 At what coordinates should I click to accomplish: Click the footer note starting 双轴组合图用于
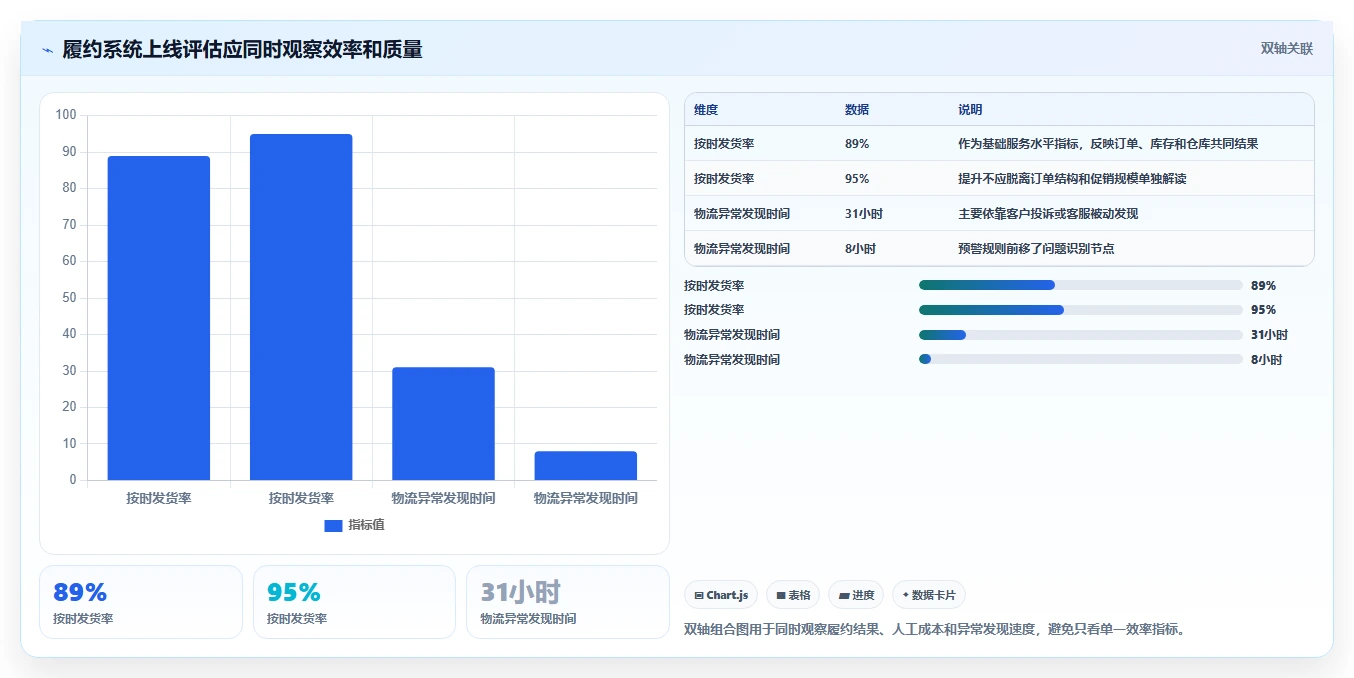934,629
